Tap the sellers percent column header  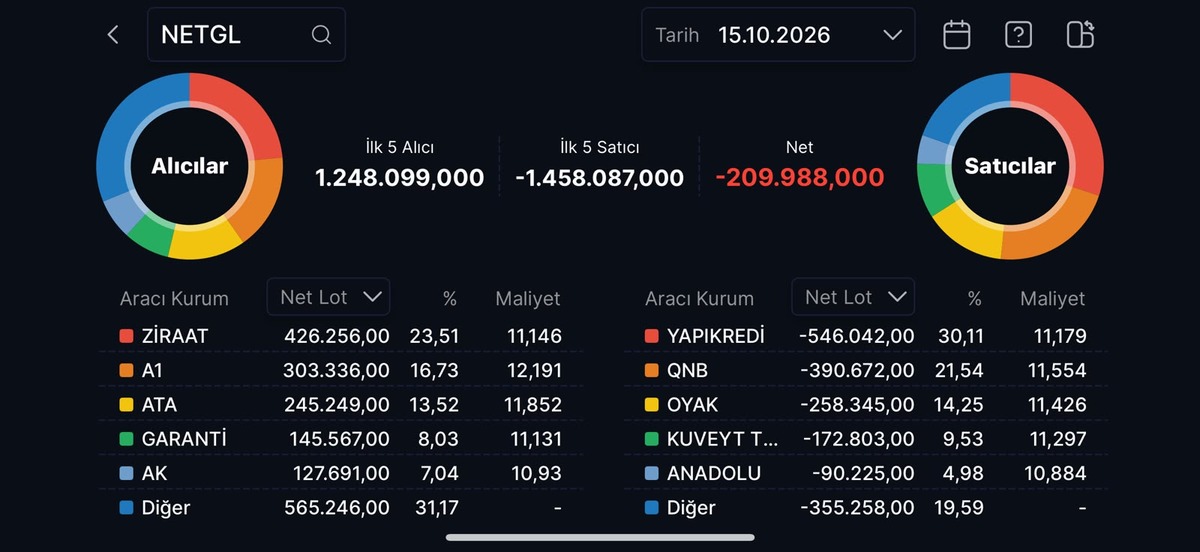point(974,298)
